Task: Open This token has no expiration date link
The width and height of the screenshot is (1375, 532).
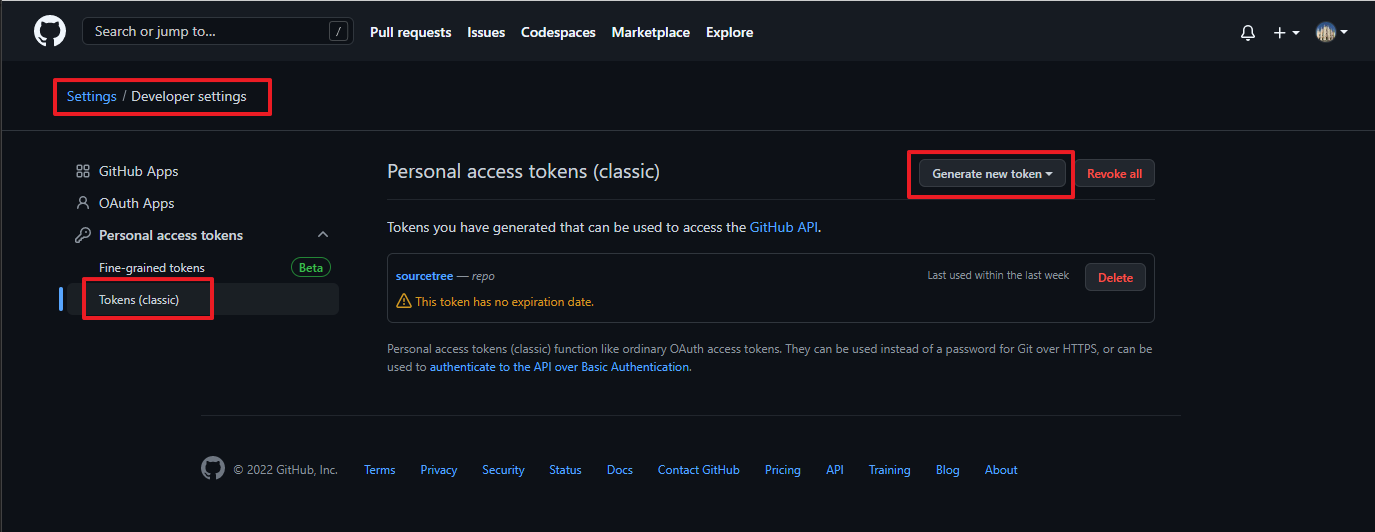Action: pyautogui.click(x=504, y=301)
